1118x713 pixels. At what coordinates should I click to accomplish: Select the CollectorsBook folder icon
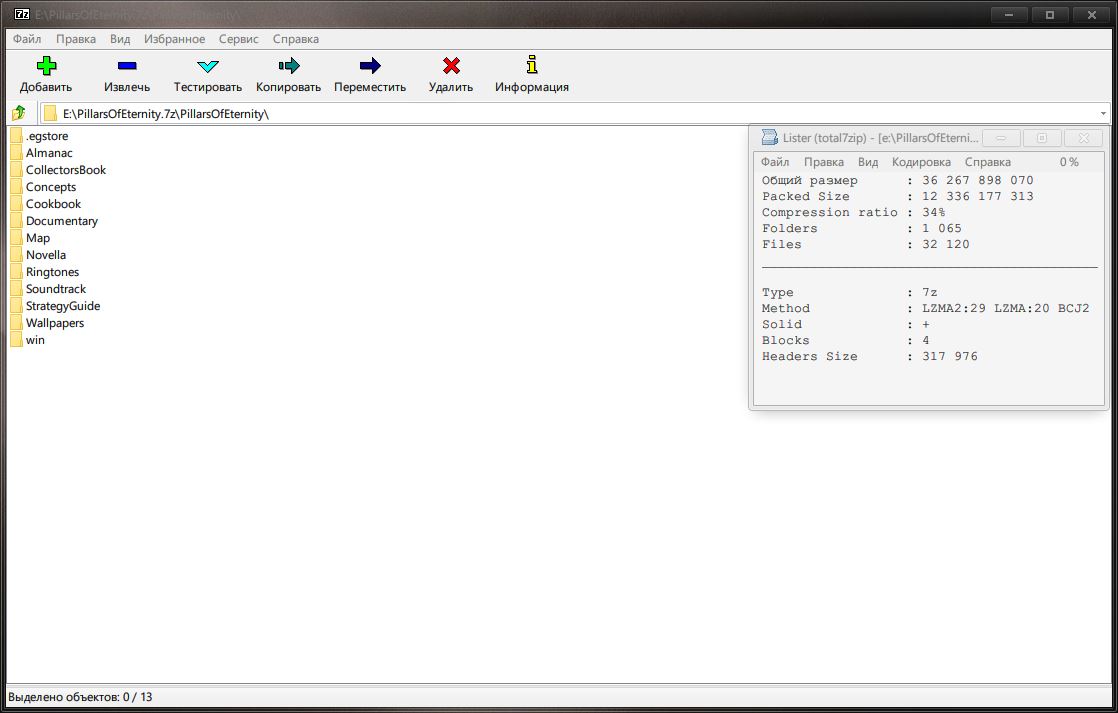point(16,170)
